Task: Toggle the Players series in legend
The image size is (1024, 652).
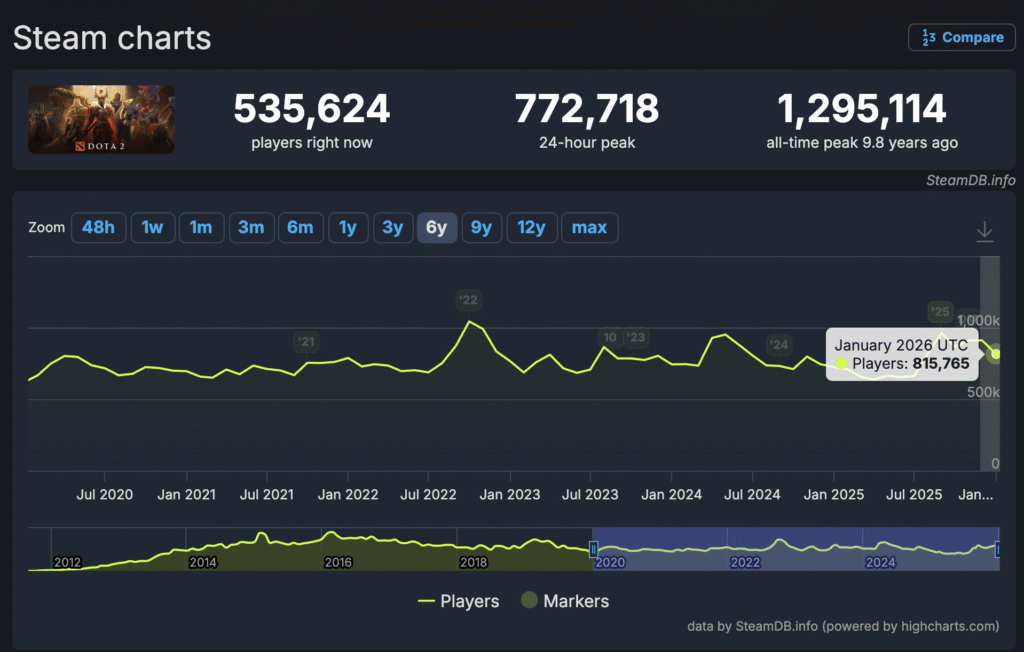Action: [459, 601]
